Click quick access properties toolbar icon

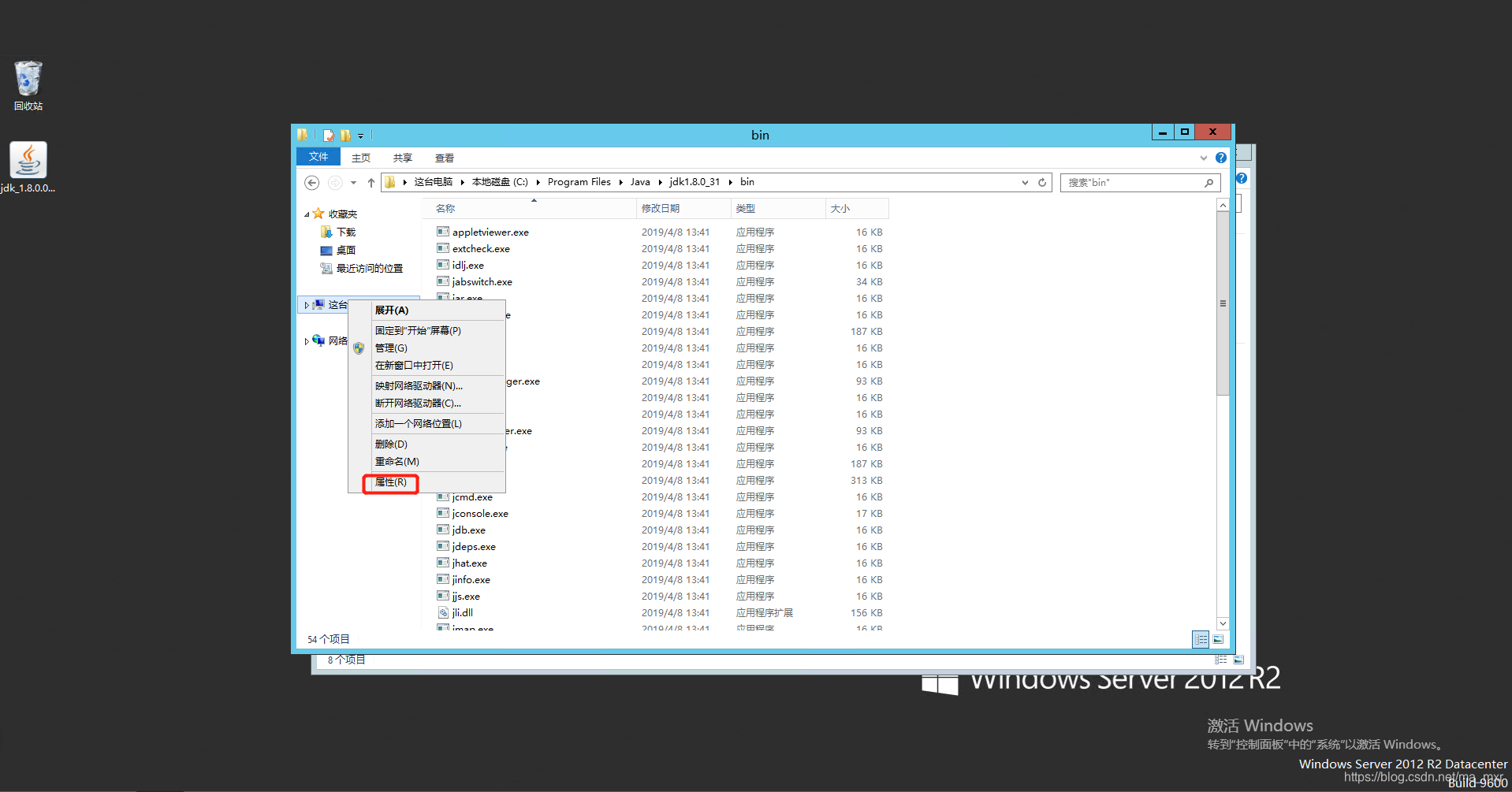pos(329,135)
